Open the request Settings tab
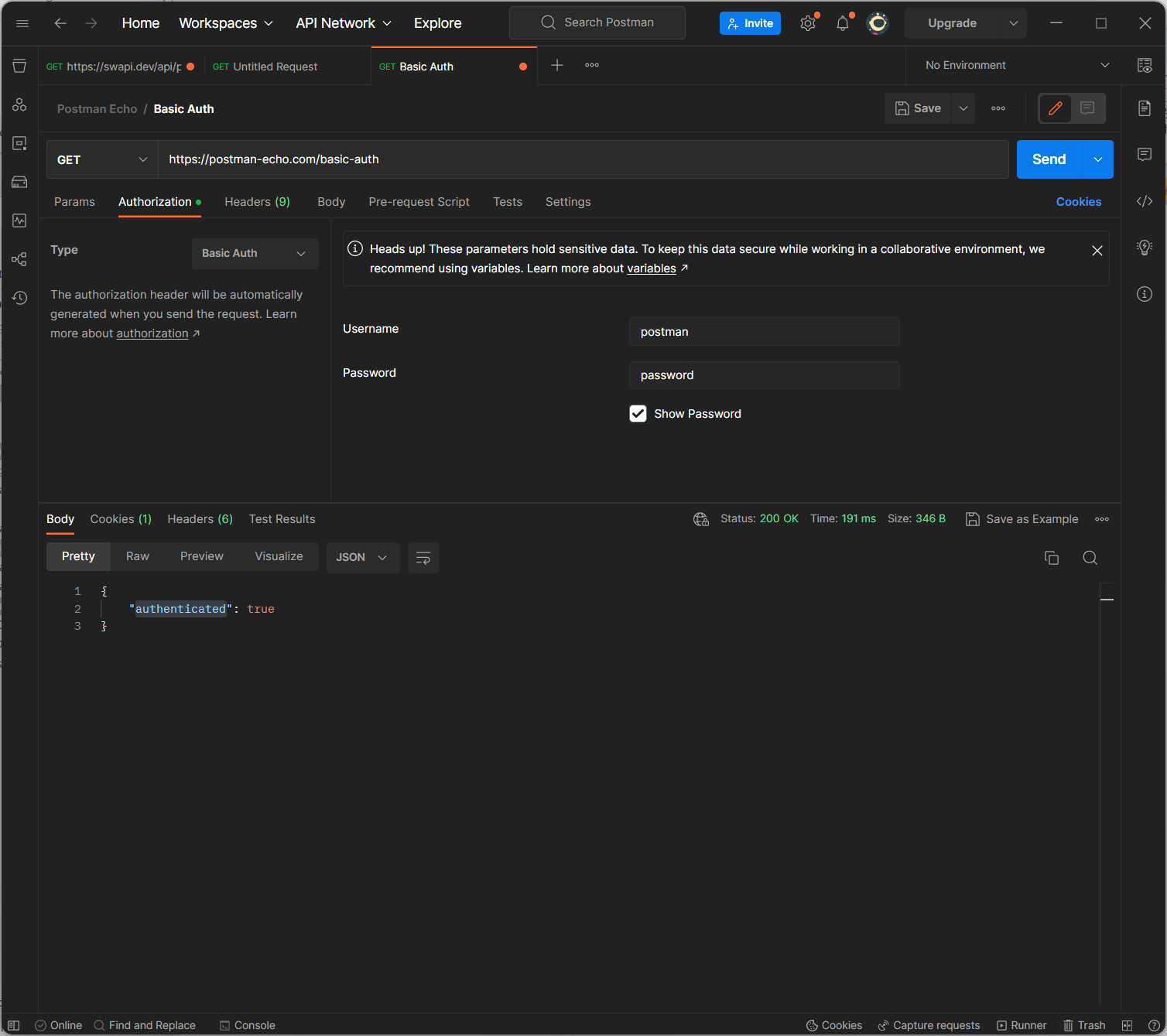This screenshot has height=1036, width=1167. tap(568, 202)
